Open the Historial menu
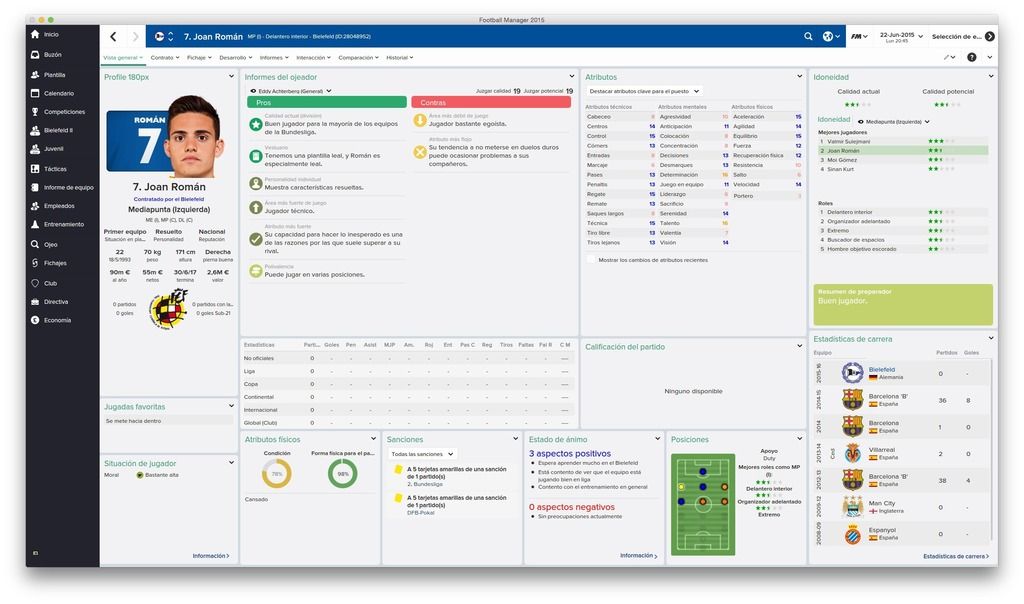Viewport: 1024px width, 604px height. [x=400, y=57]
